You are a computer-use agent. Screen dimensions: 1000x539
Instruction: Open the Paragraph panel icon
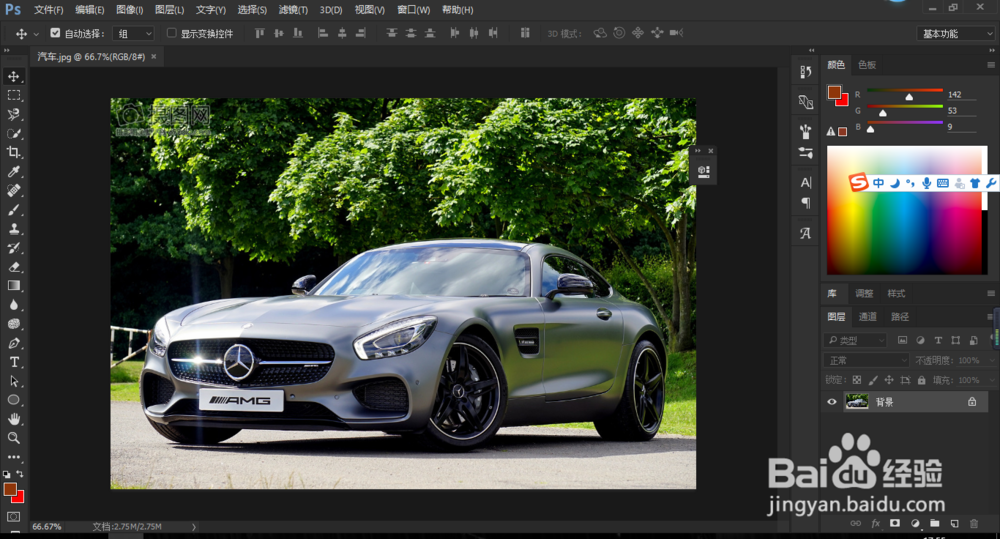(x=805, y=203)
